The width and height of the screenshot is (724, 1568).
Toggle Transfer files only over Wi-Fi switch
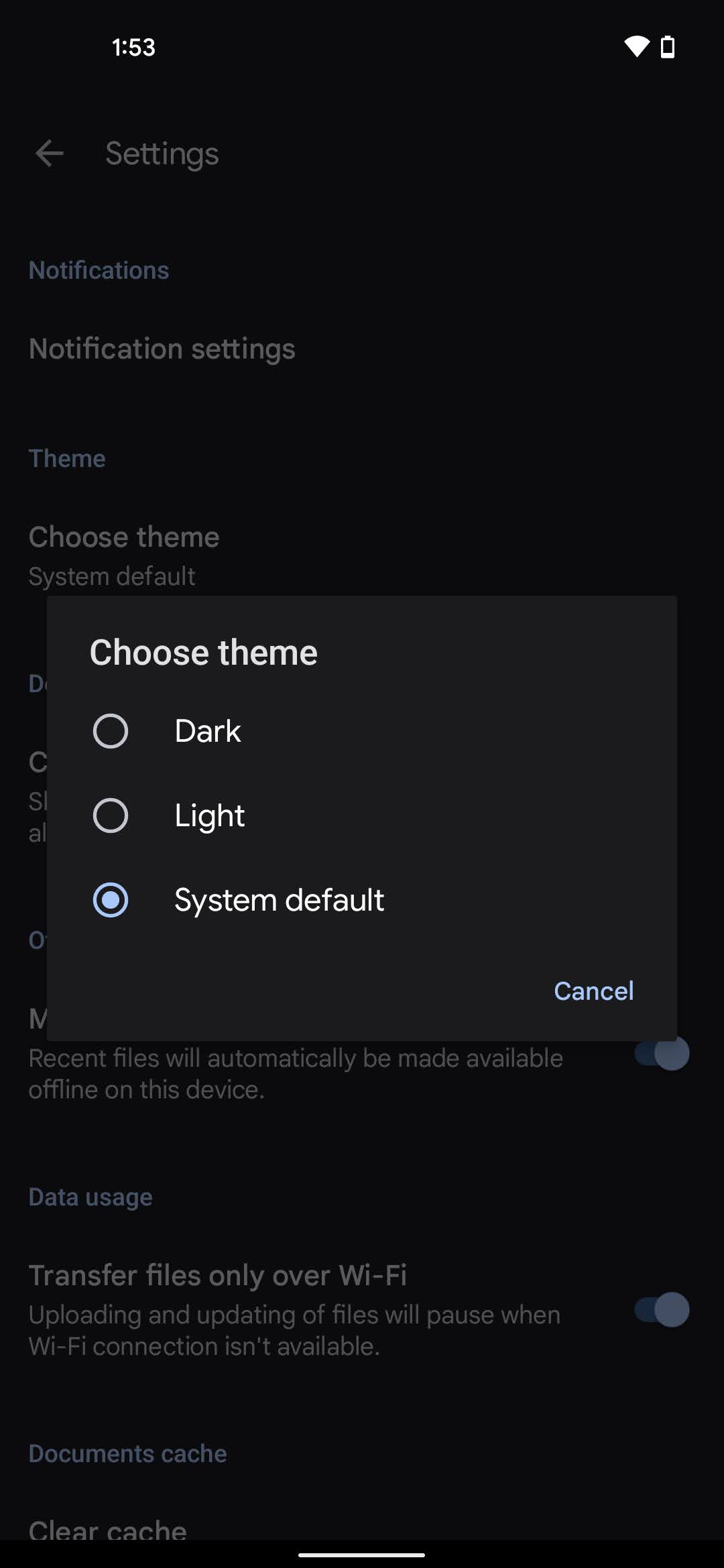point(662,1310)
